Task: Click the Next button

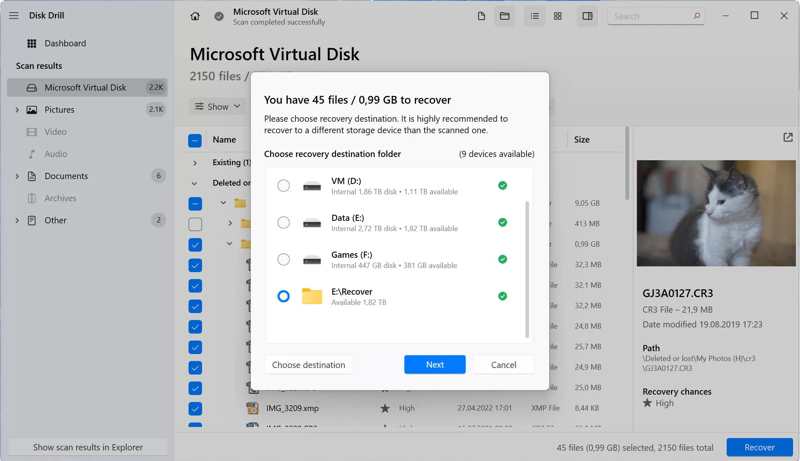Action: tap(435, 365)
